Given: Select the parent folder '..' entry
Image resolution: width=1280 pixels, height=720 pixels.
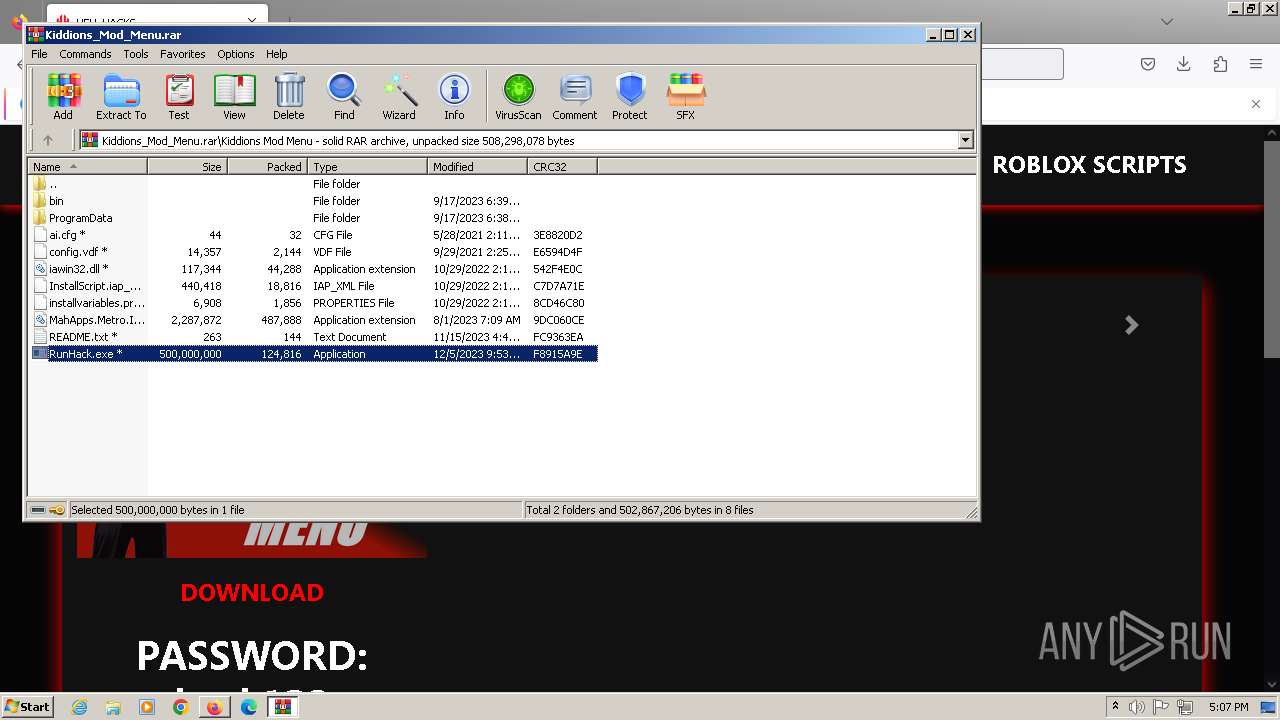Looking at the screenshot, I should click(x=314, y=184).
